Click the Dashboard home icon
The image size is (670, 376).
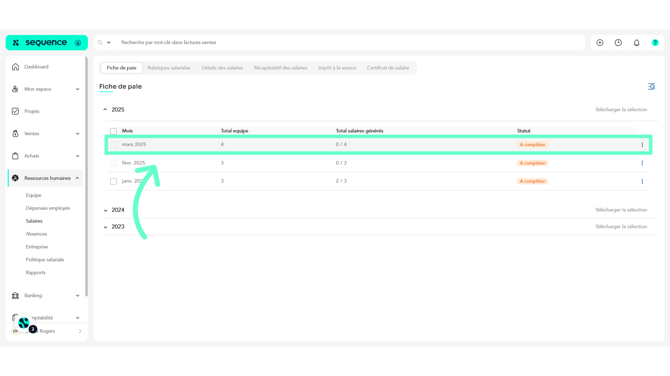(x=15, y=67)
